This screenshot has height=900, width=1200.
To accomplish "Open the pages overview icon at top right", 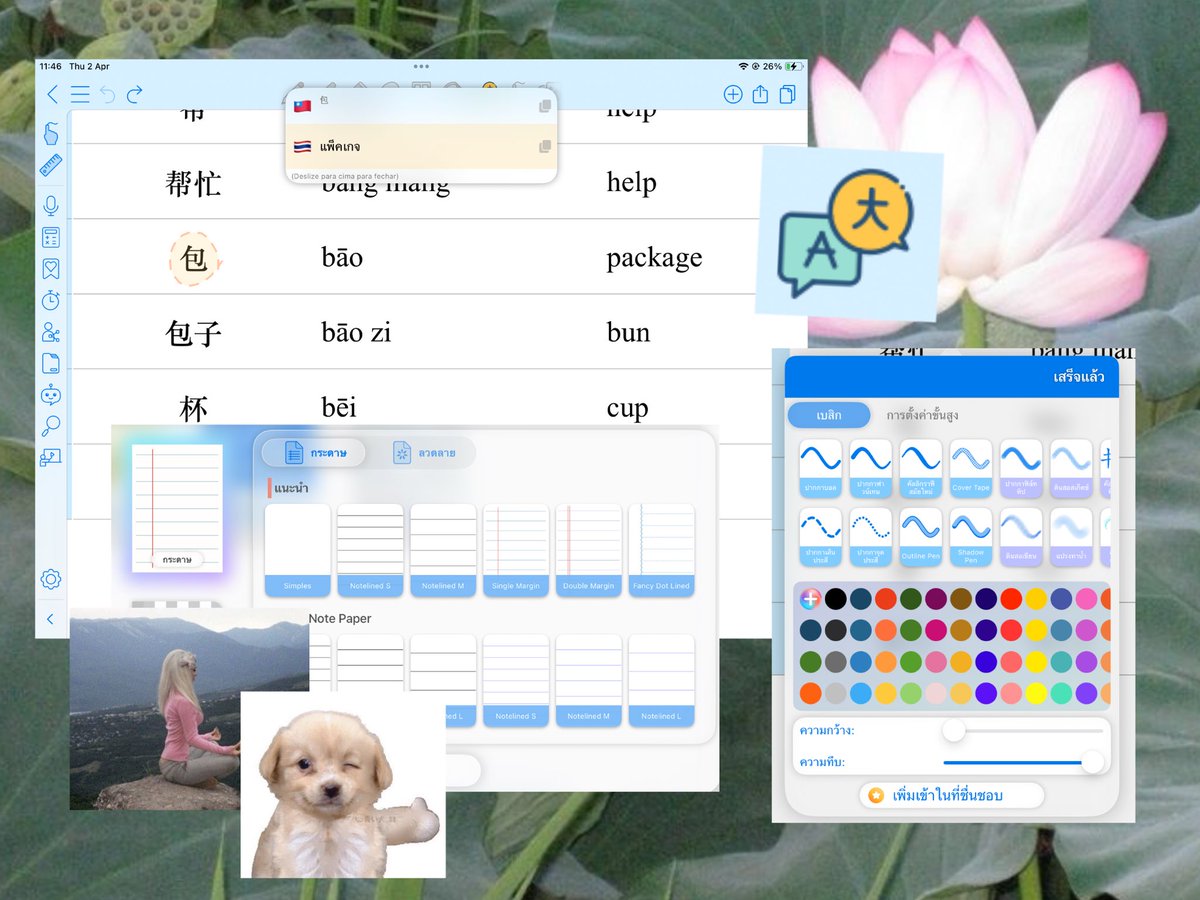I will pyautogui.click(x=788, y=95).
